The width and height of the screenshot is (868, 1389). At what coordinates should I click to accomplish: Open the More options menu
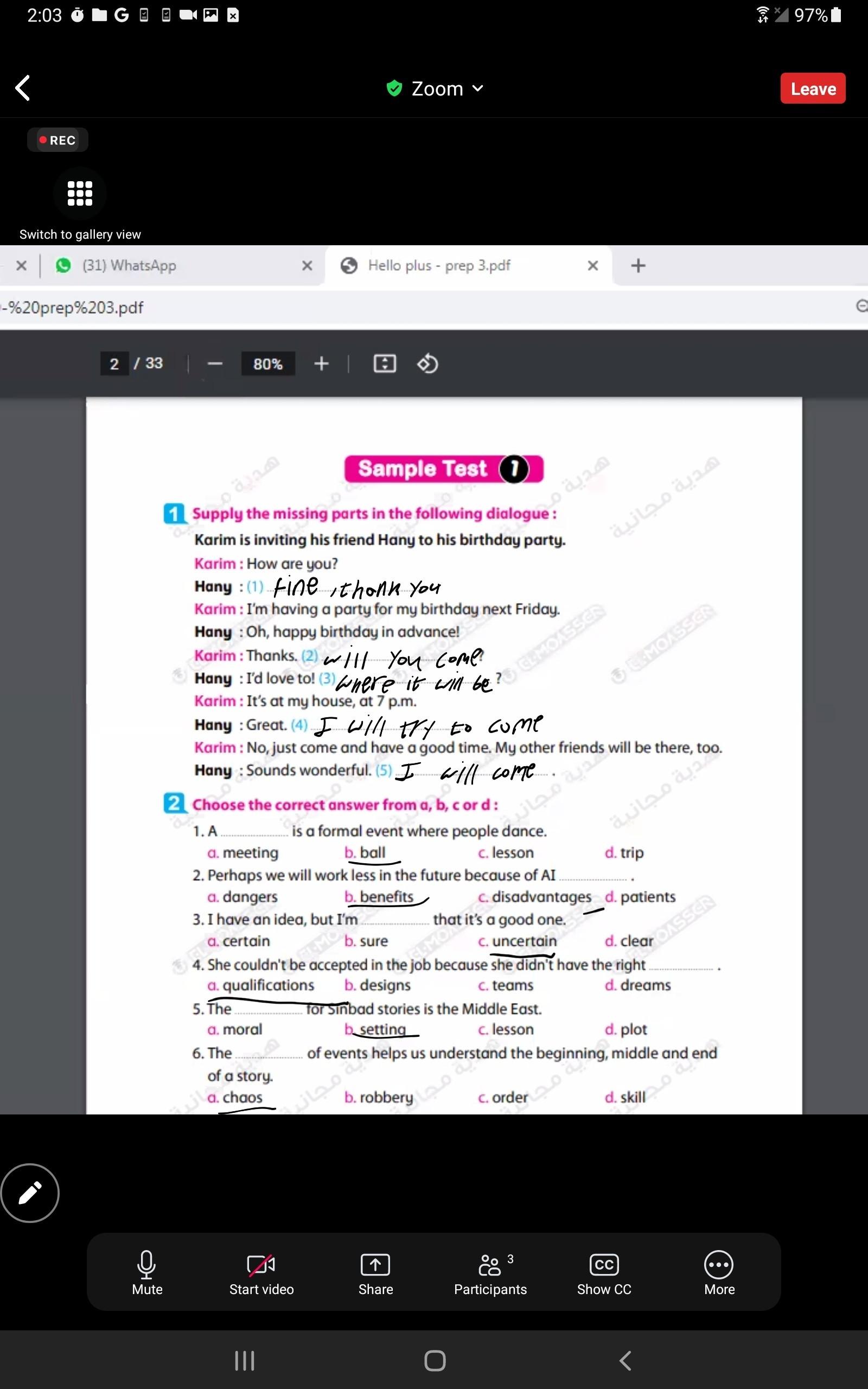(719, 1272)
